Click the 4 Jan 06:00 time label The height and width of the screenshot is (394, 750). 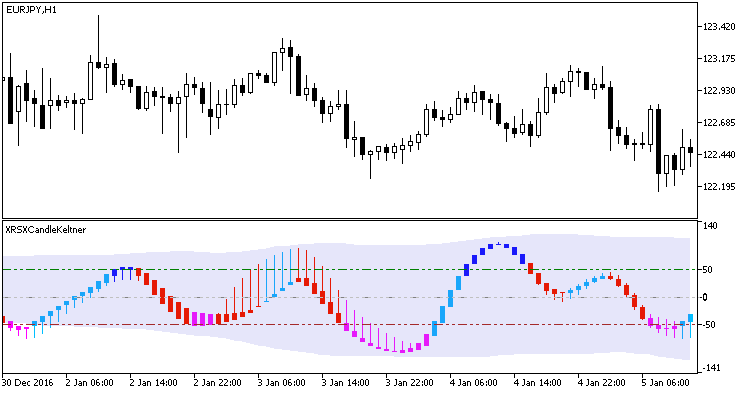(474, 383)
